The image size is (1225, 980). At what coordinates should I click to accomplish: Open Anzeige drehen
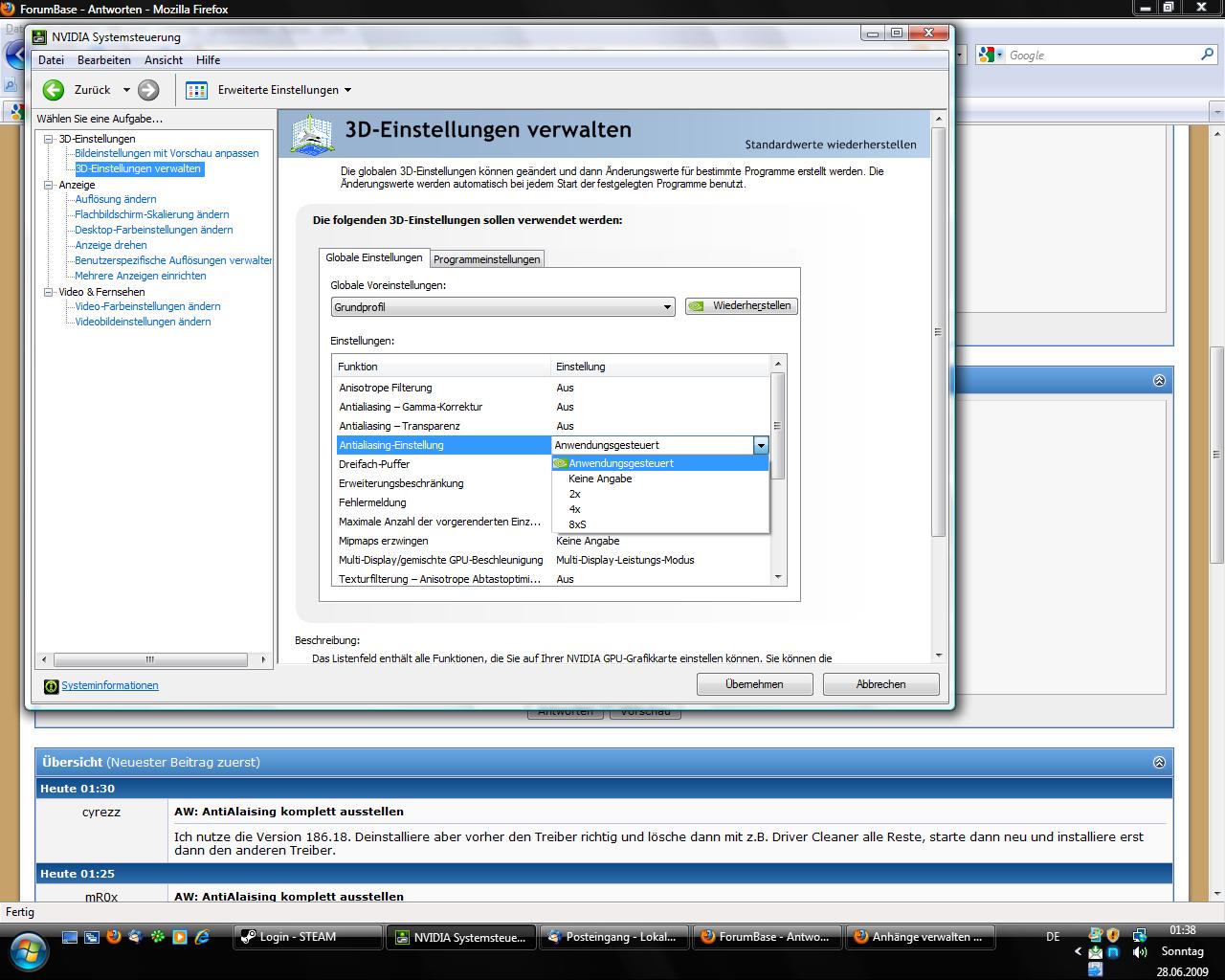tap(111, 245)
